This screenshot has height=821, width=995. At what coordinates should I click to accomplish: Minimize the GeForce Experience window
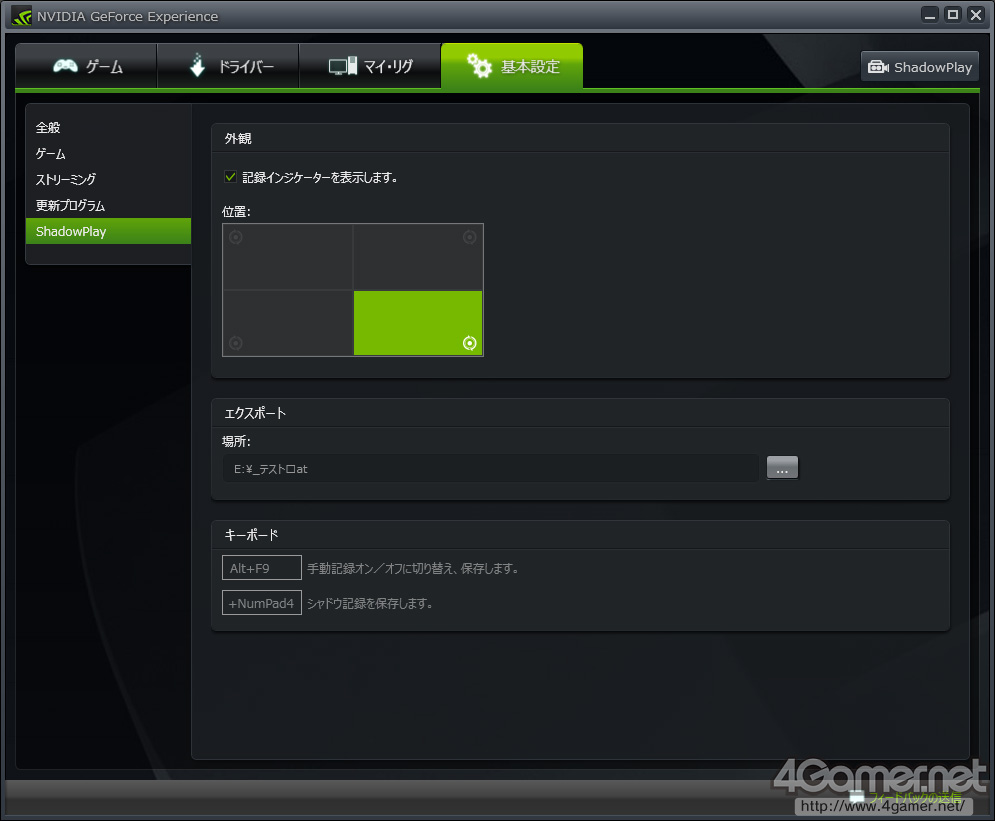[x=930, y=15]
